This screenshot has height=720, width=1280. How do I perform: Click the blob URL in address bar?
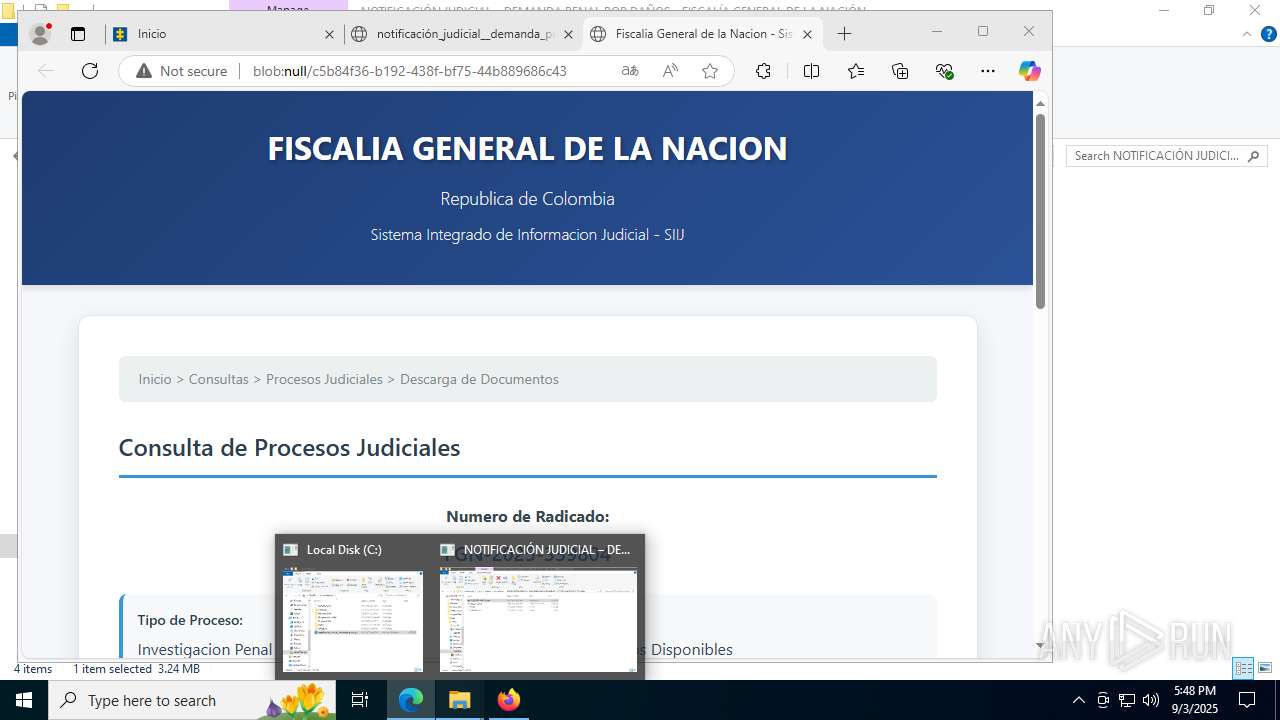[x=410, y=71]
